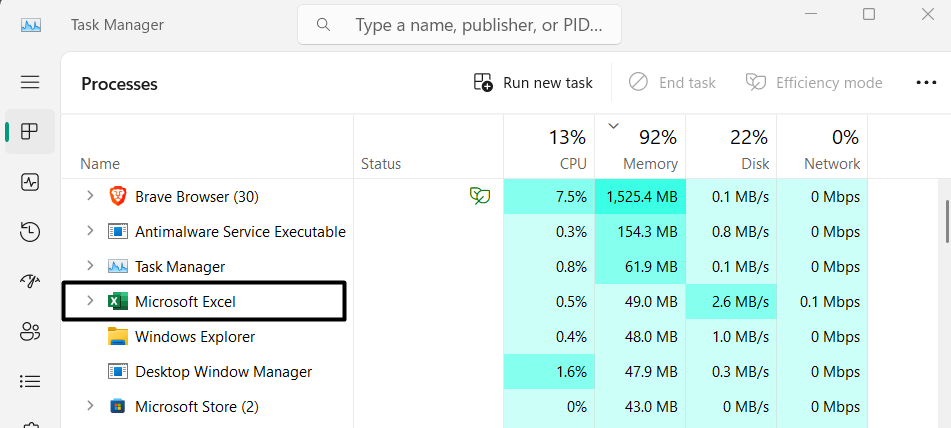Click the efficiency leaf icon on Brave row
The width and height of the screenshot is (951, 428).
480,196
